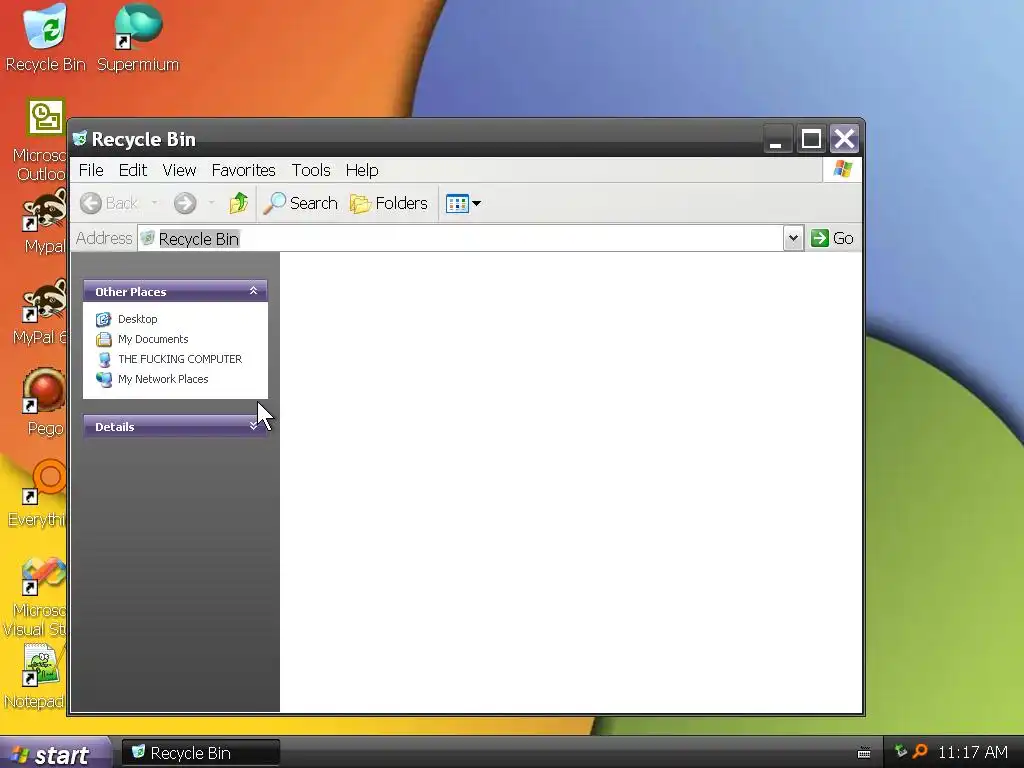The height and width of the screenshot is (768, 1024).
Task: Click the Recycle Bin icon in the address bar
Action: [x=148, y=238]
